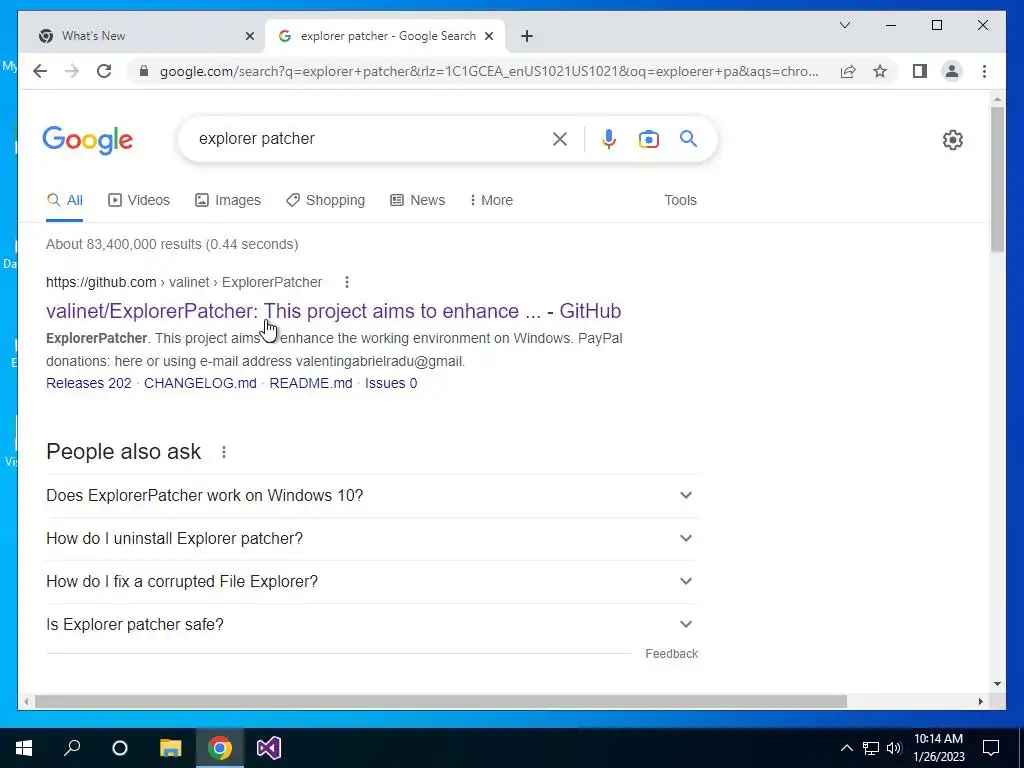
Task: Open the CHANGELOG.md sitelink
Action: [x=200, y=383]
